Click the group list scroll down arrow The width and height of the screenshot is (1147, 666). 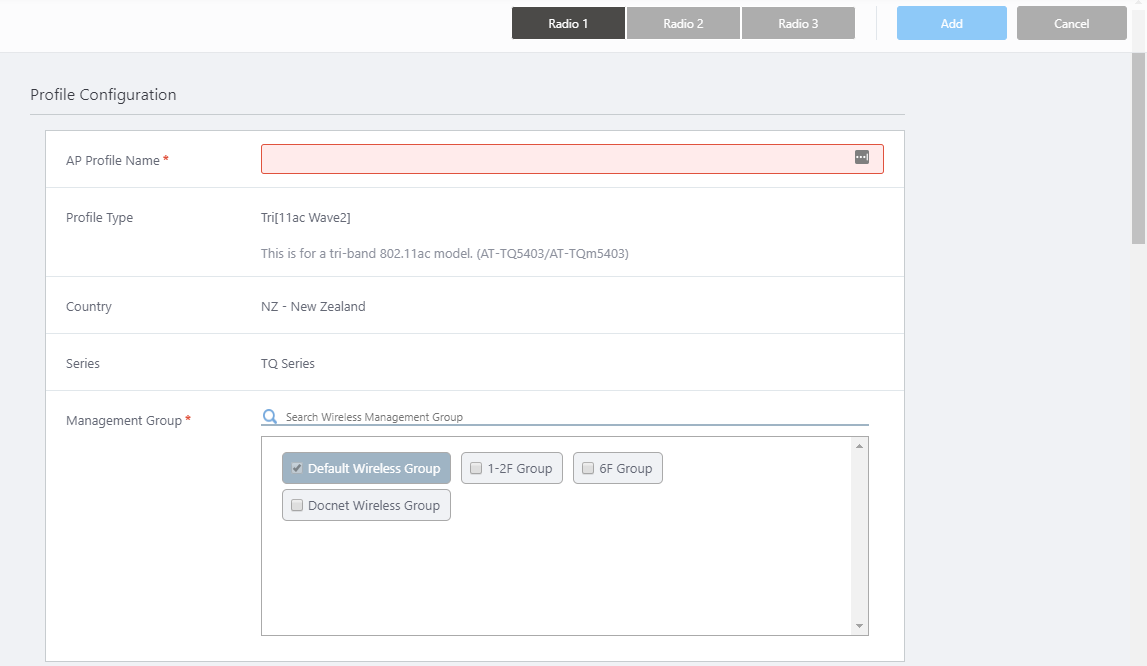click(859, 626)
